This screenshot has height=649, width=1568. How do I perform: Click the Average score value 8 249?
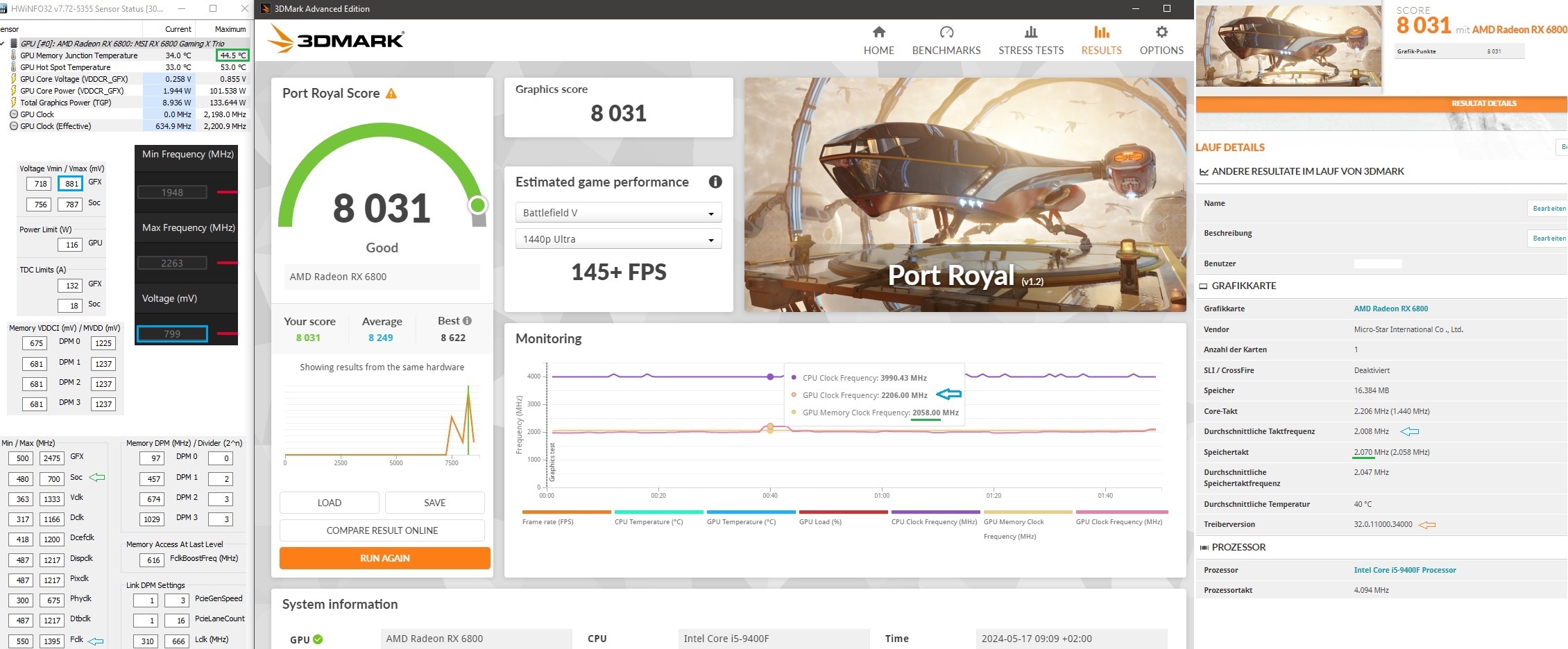coord(380,338)
